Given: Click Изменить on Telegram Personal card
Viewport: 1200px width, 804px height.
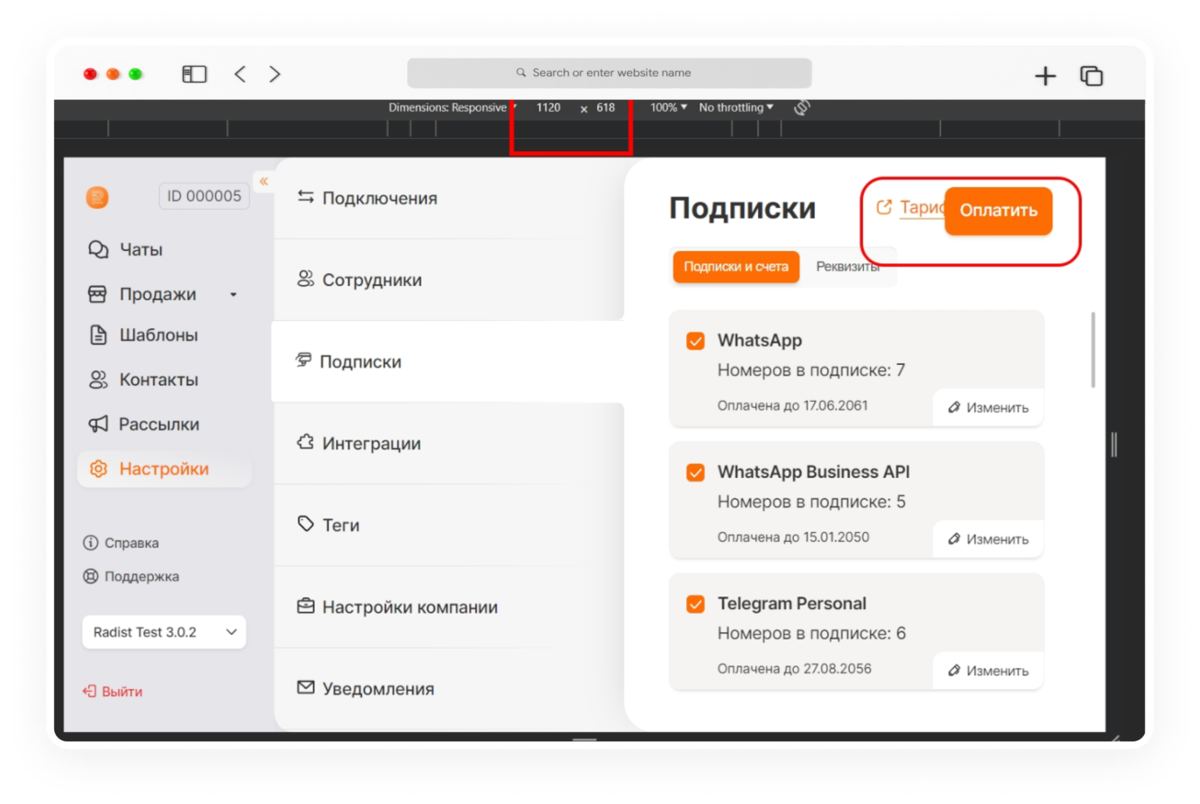Looking at the screenshot, I should 988,671.
